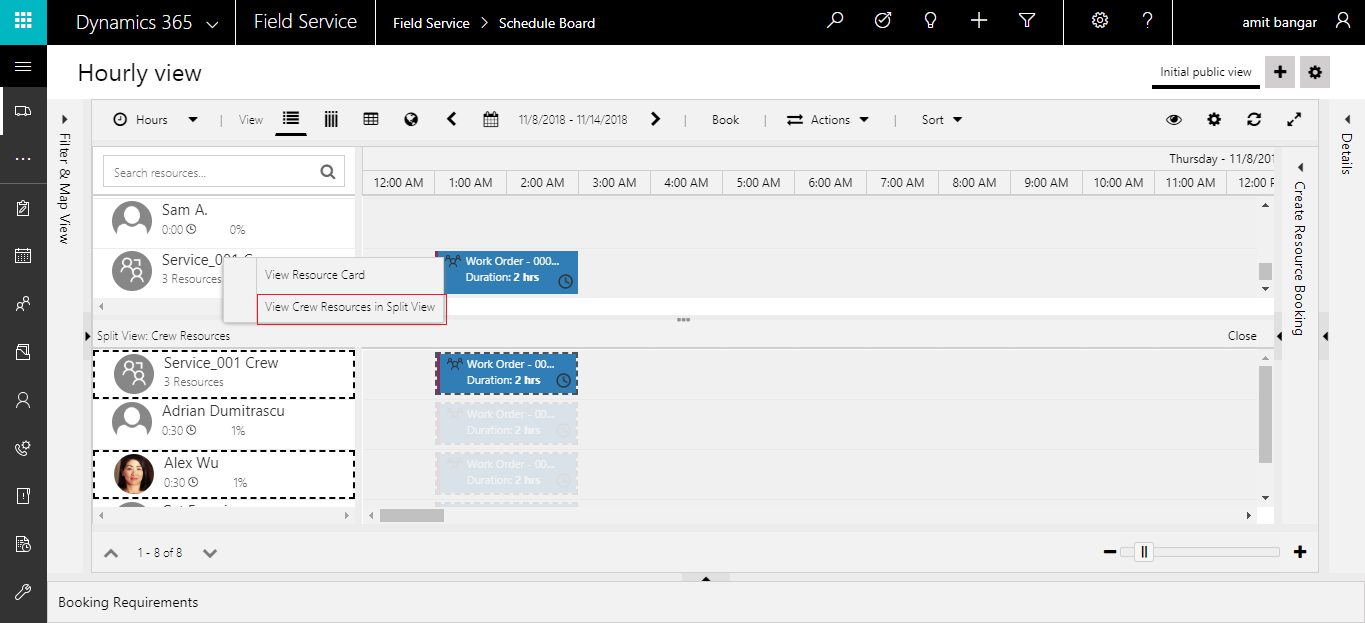
Task: Expand the Create Resource Booking panel
Action: (1300, 166)
